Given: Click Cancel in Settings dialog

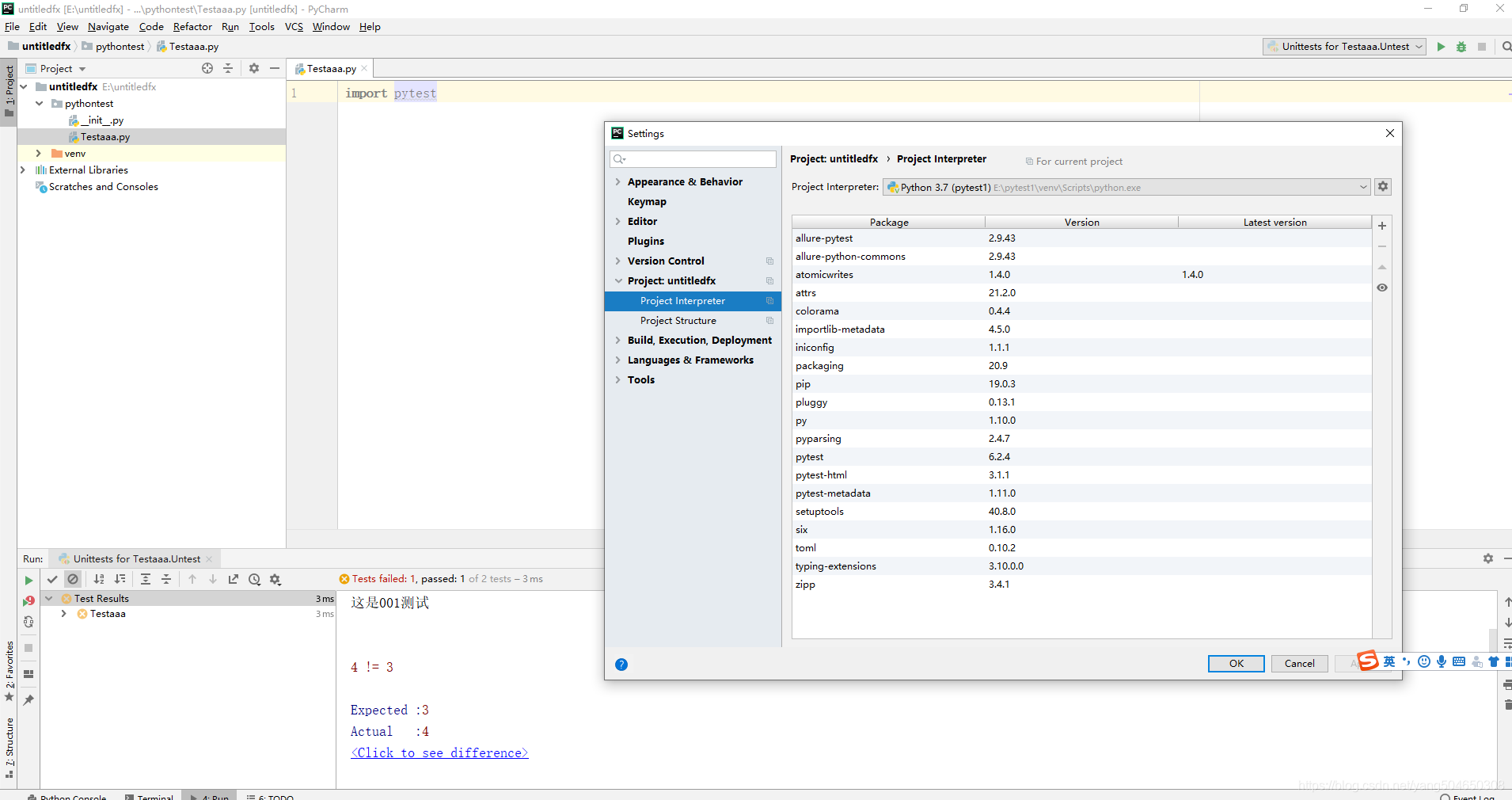Looking at the screenshot, I should (1300, 664).
